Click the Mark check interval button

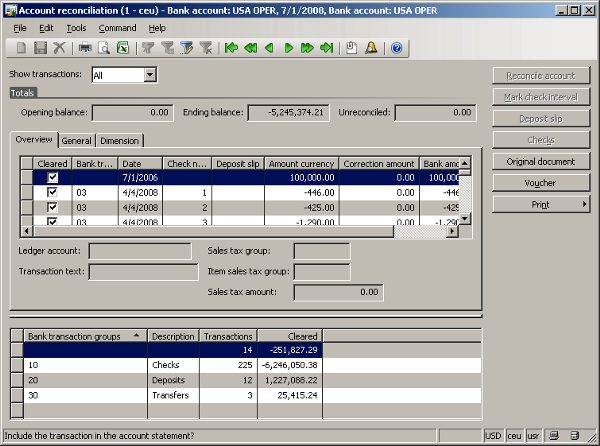point(541,97)
